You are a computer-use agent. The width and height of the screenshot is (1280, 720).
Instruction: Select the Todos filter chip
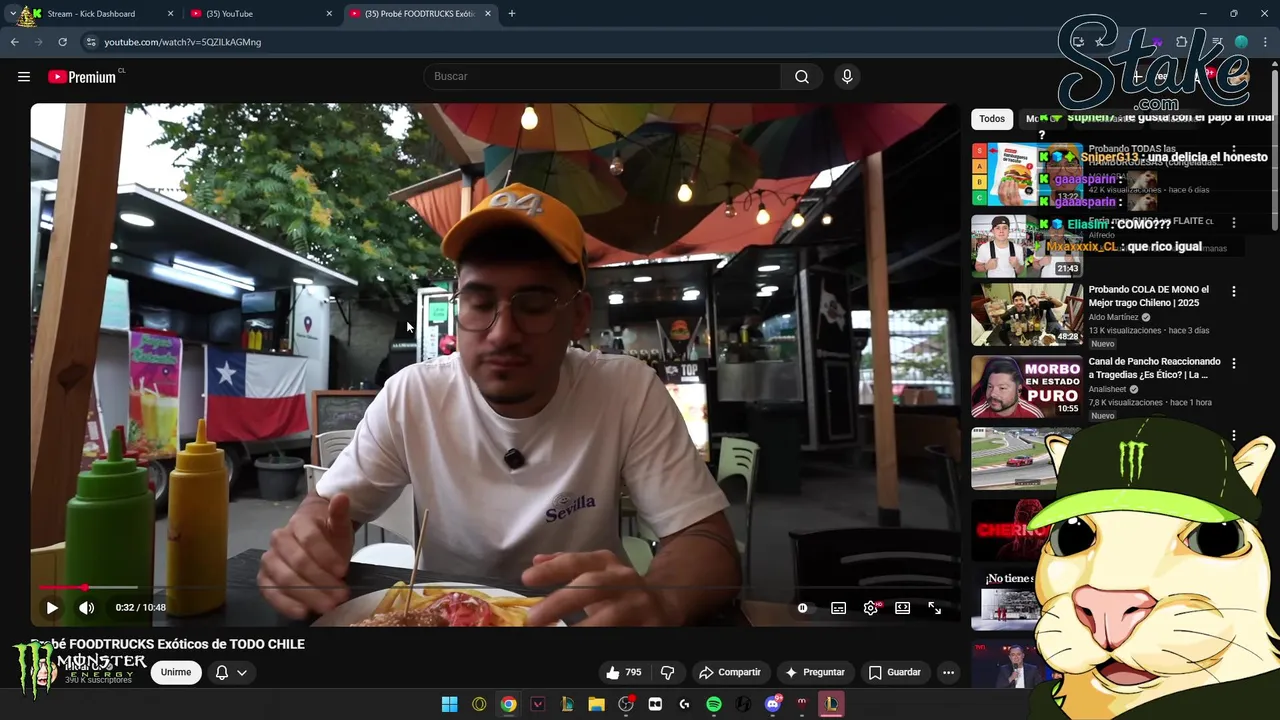992,118
